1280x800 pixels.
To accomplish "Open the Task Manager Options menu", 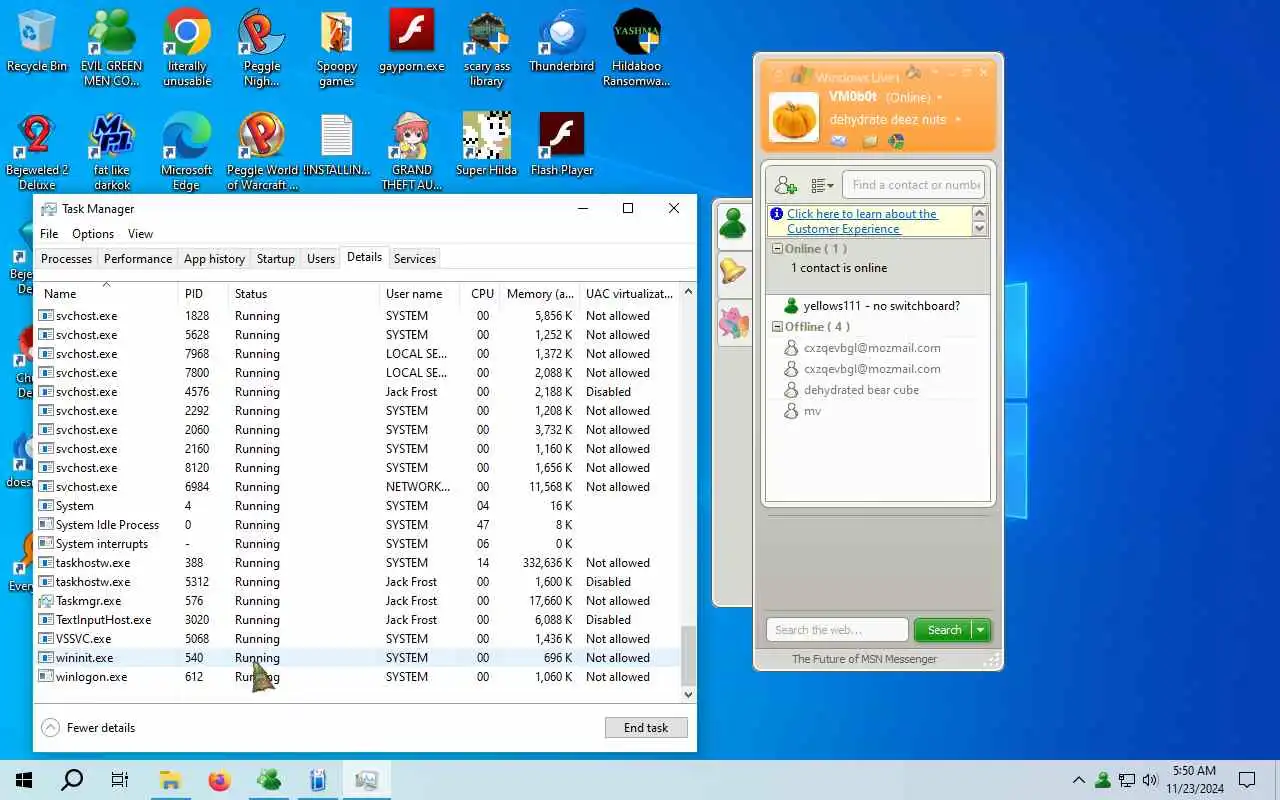I will point(93,234).
